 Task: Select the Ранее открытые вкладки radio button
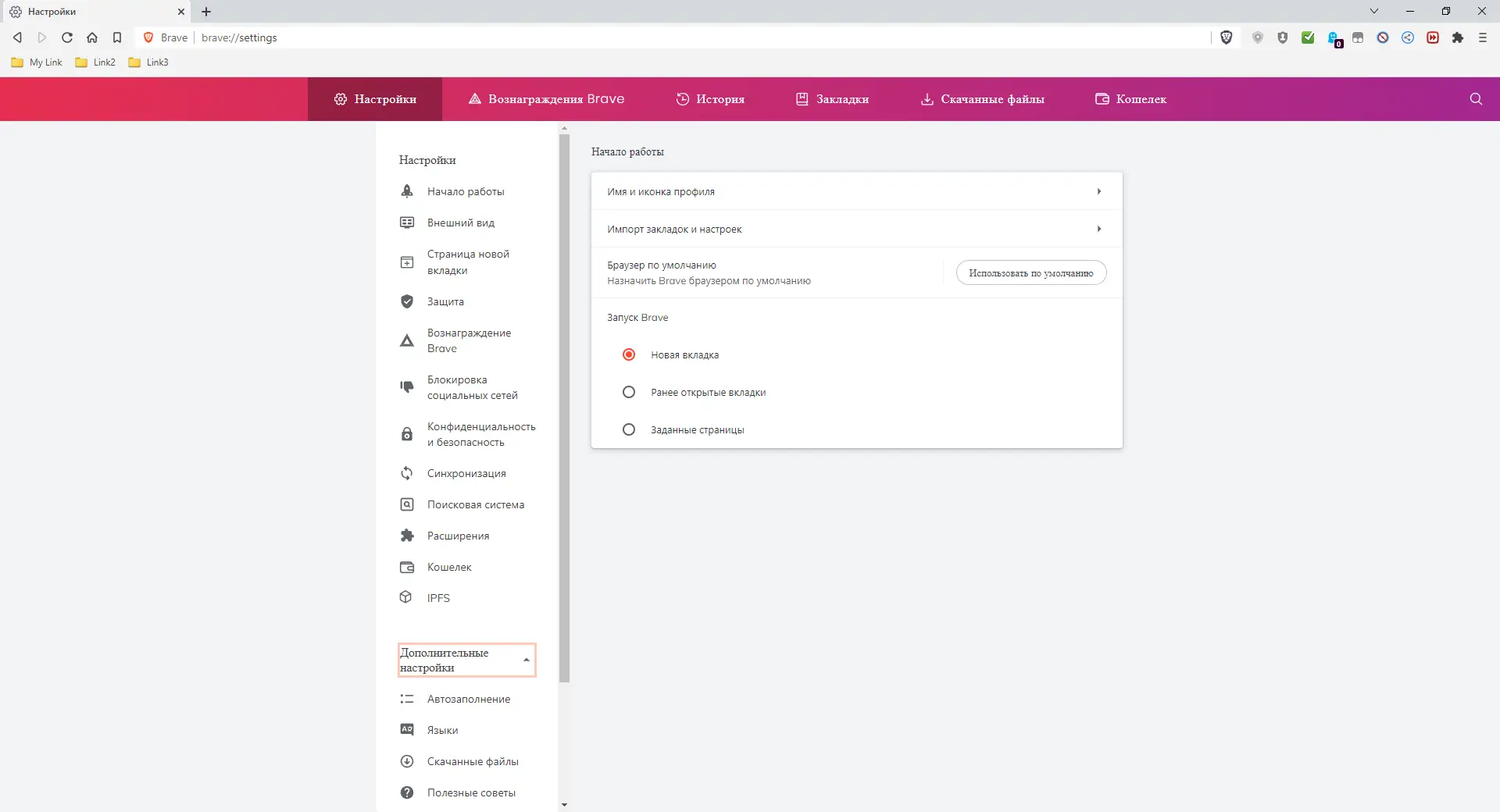pos(629,392)
